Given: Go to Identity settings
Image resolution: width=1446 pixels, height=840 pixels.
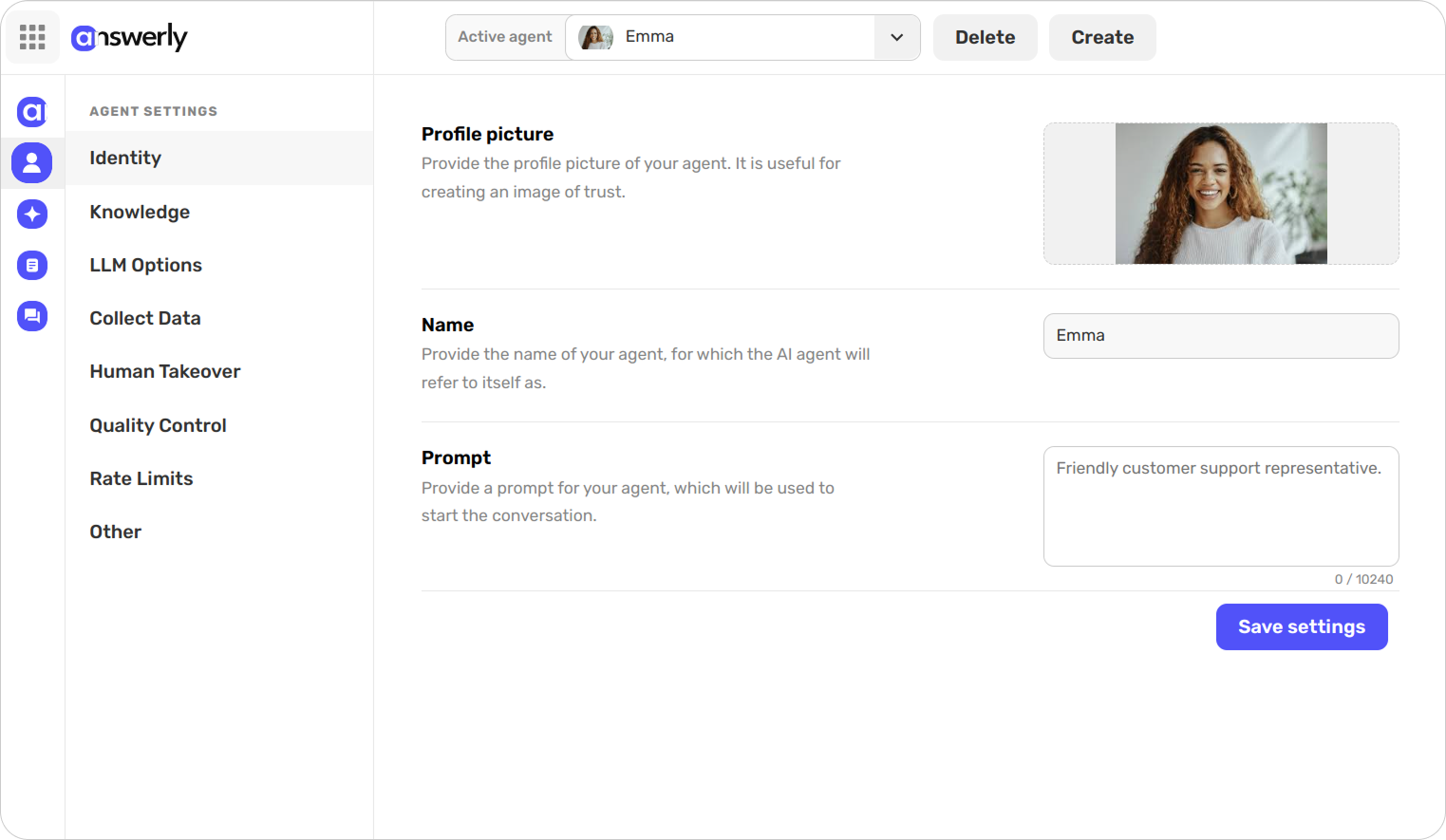Looking at the screenshot, I should click(x=219, y=159).
